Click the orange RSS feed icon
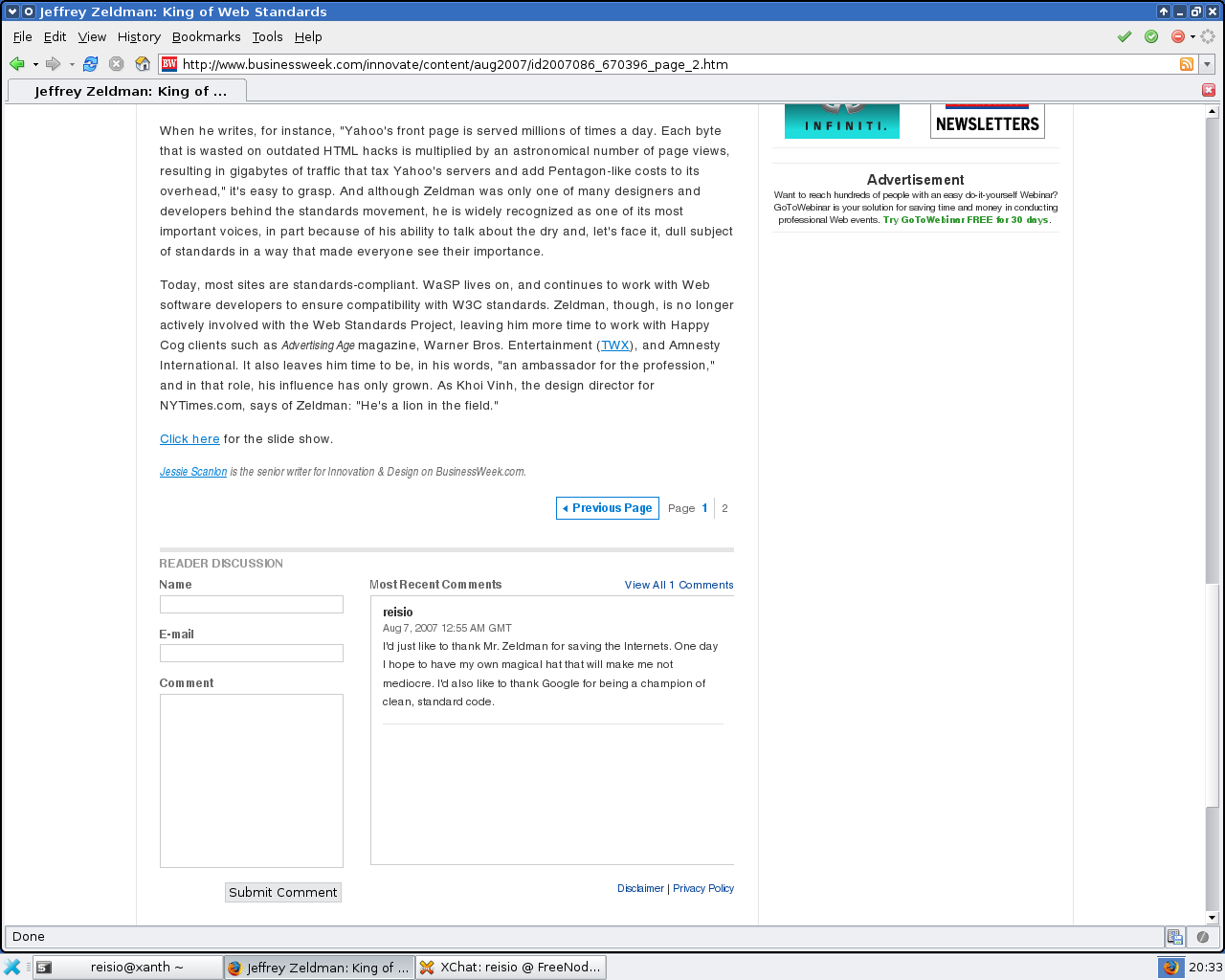The image size is (1225, 980). click(x=1187, y=64)
